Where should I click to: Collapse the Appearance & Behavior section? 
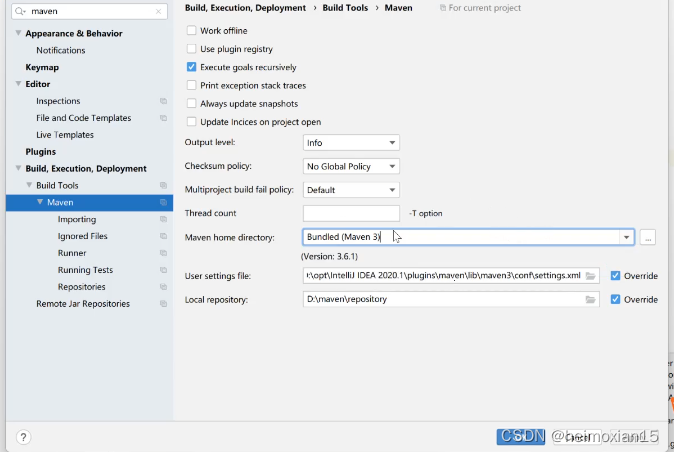point(19,33)
